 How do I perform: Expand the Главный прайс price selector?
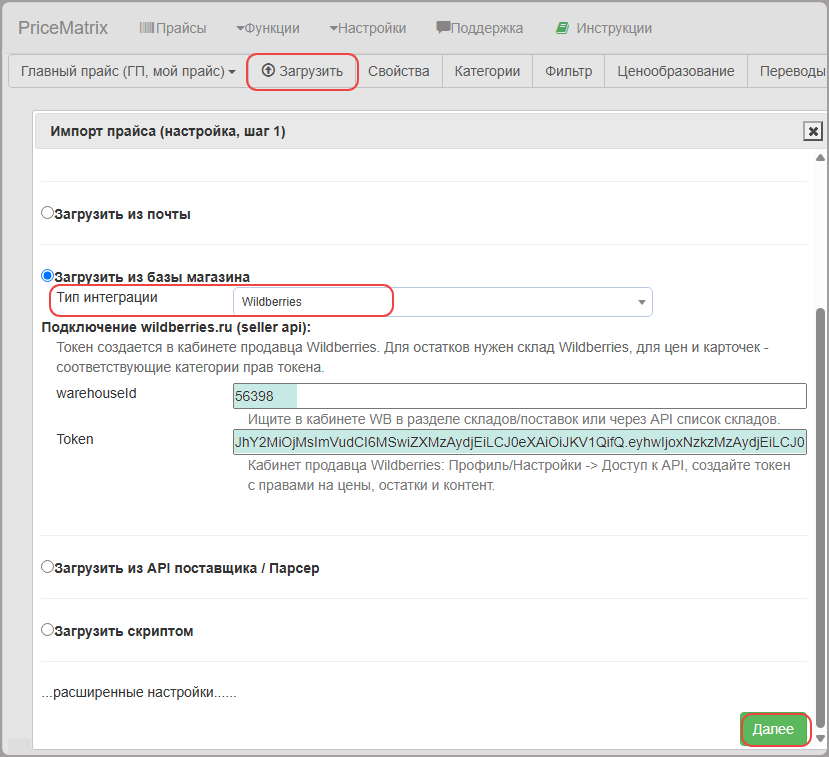(128, 71)
